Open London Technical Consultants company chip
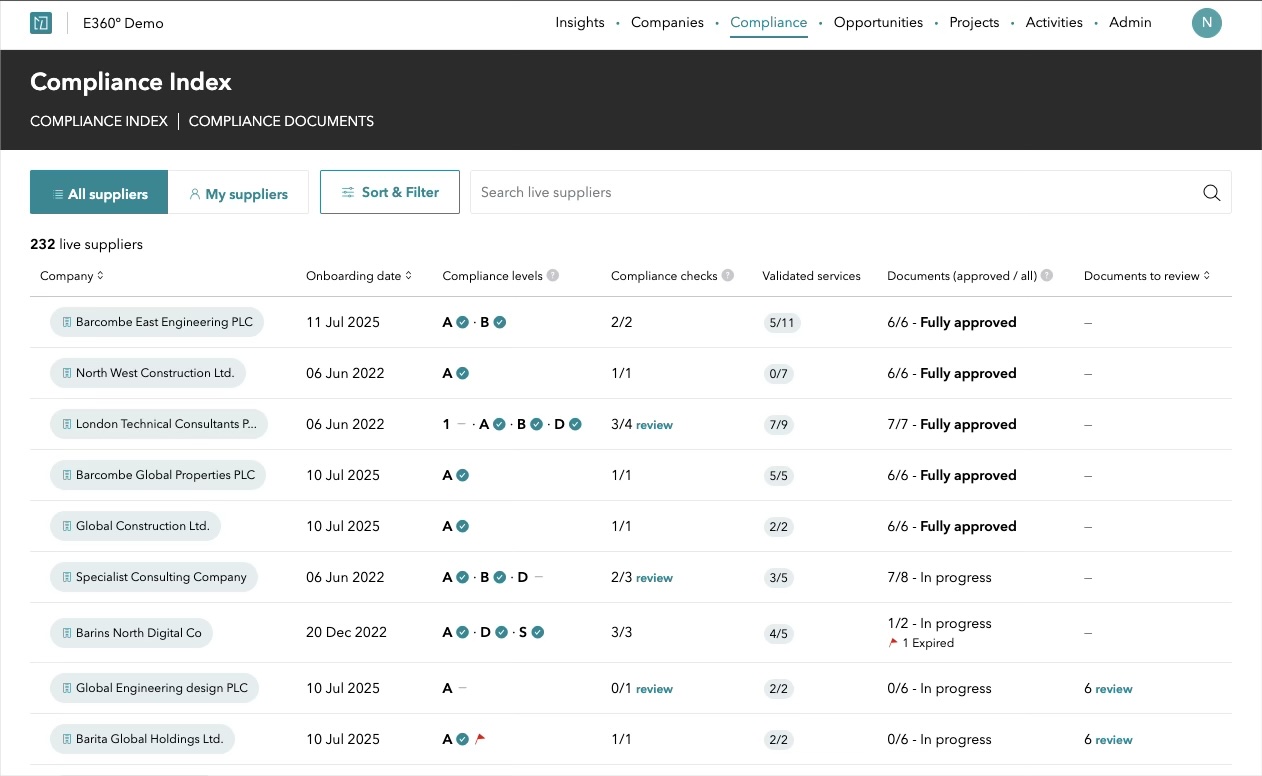 [x=159, y=424]
